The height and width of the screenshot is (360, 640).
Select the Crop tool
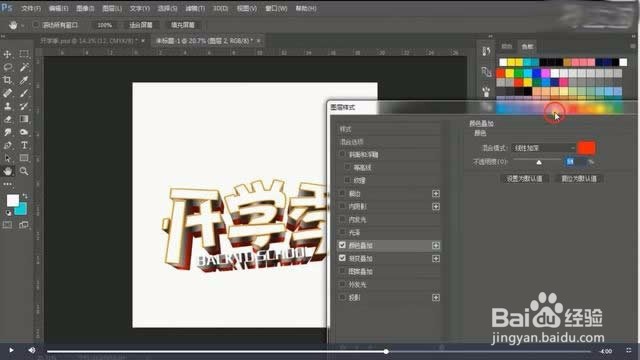[x=7, y=80]
